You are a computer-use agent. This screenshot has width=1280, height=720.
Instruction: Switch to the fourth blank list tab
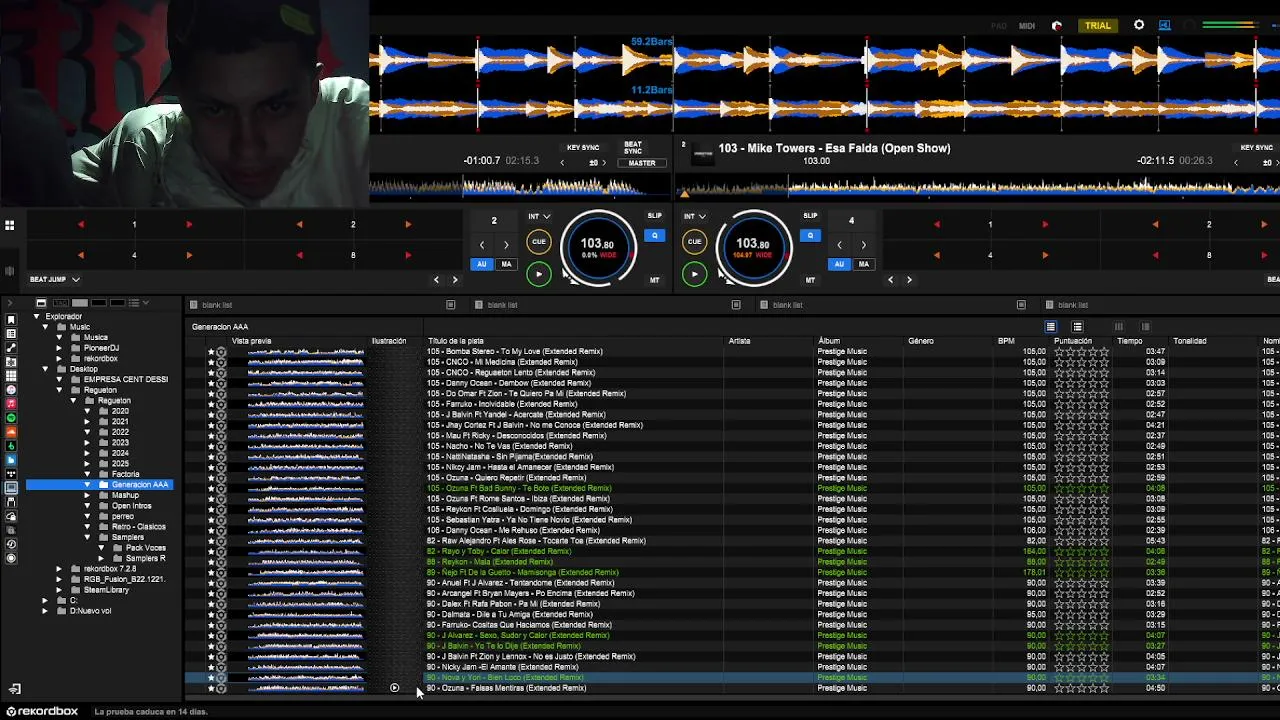1163,305
